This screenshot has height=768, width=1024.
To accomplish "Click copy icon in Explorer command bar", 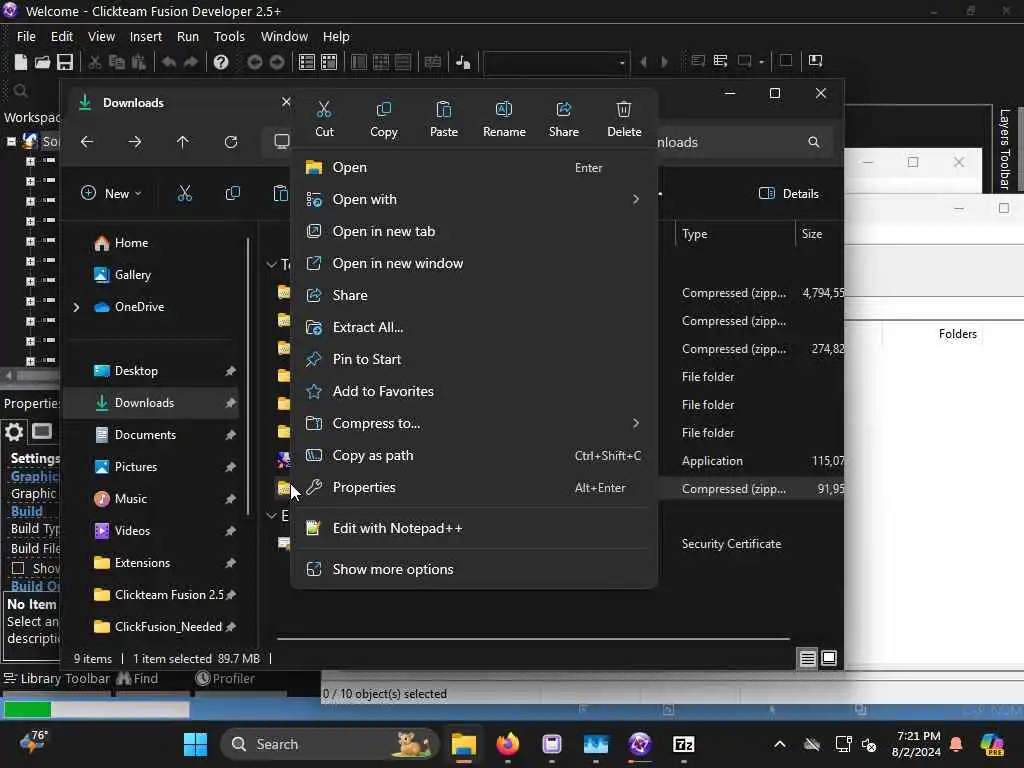I will pyautogui.click(x=232, y=193).
